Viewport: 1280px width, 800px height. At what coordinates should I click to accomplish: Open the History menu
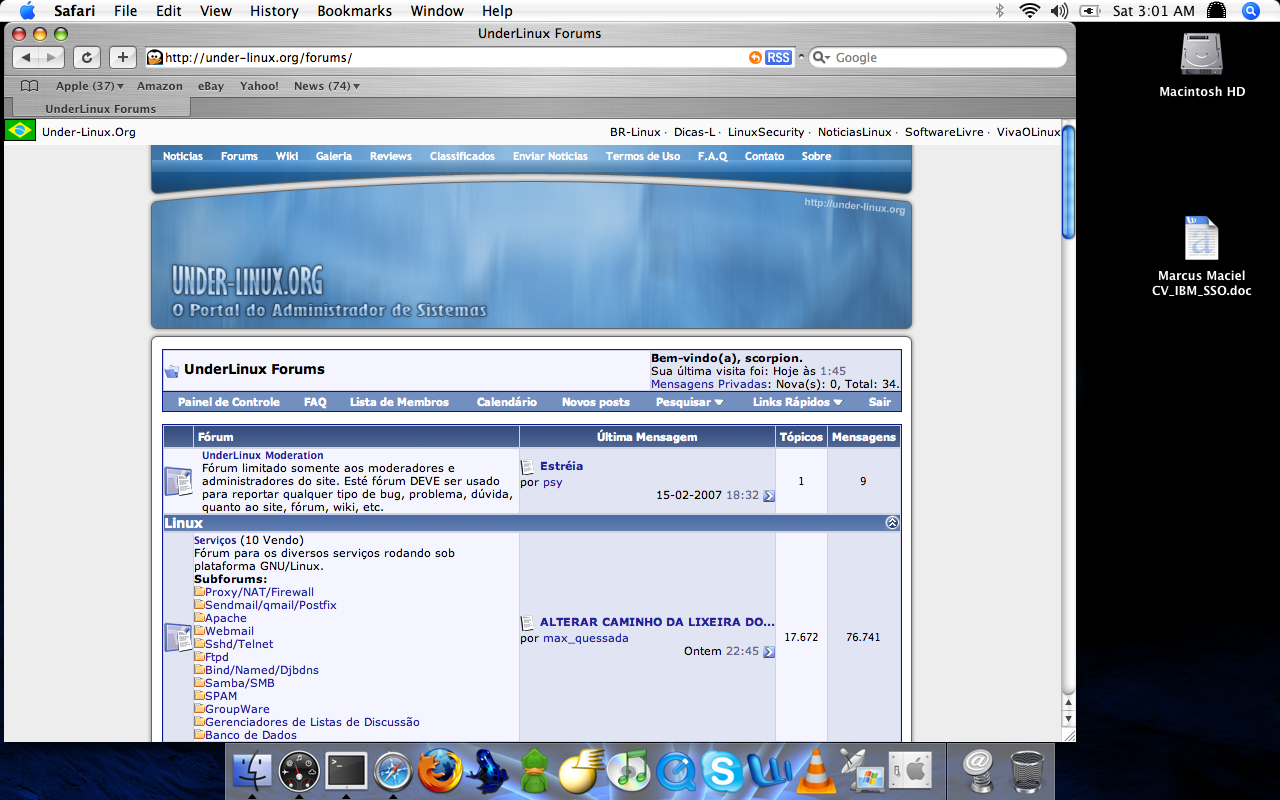pyautogui.click(x=274, y=11)
